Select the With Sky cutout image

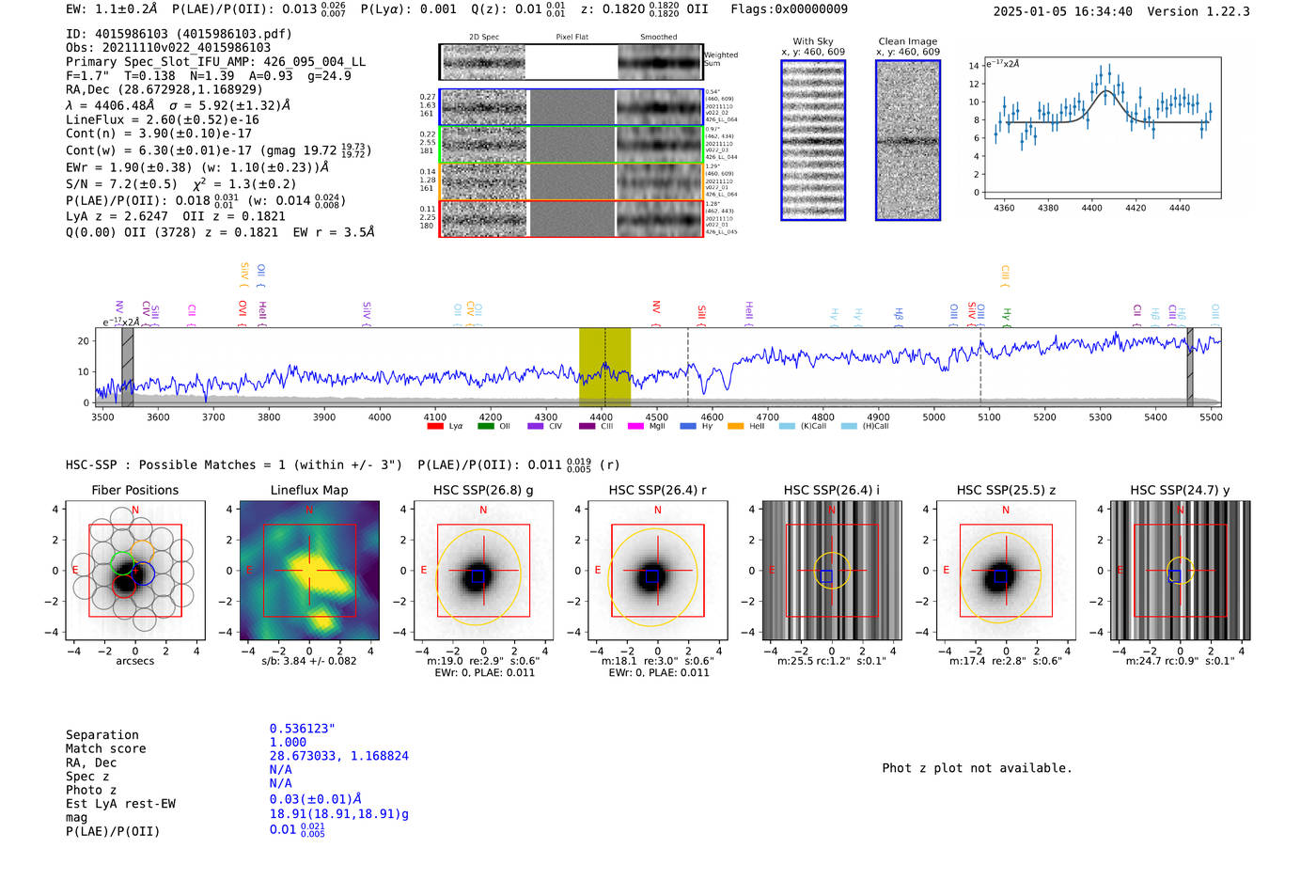(813, 140)
